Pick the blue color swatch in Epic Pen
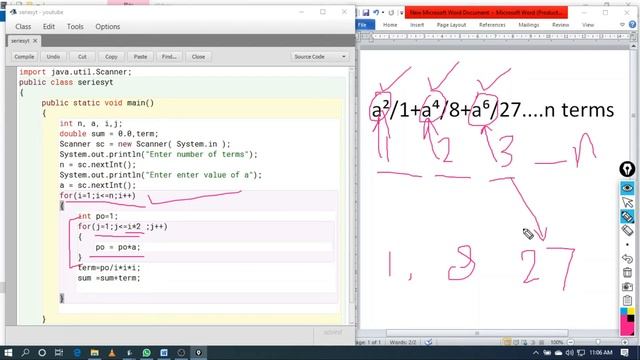The height and width of the screenshot is (360, 640). coord(624,311)
